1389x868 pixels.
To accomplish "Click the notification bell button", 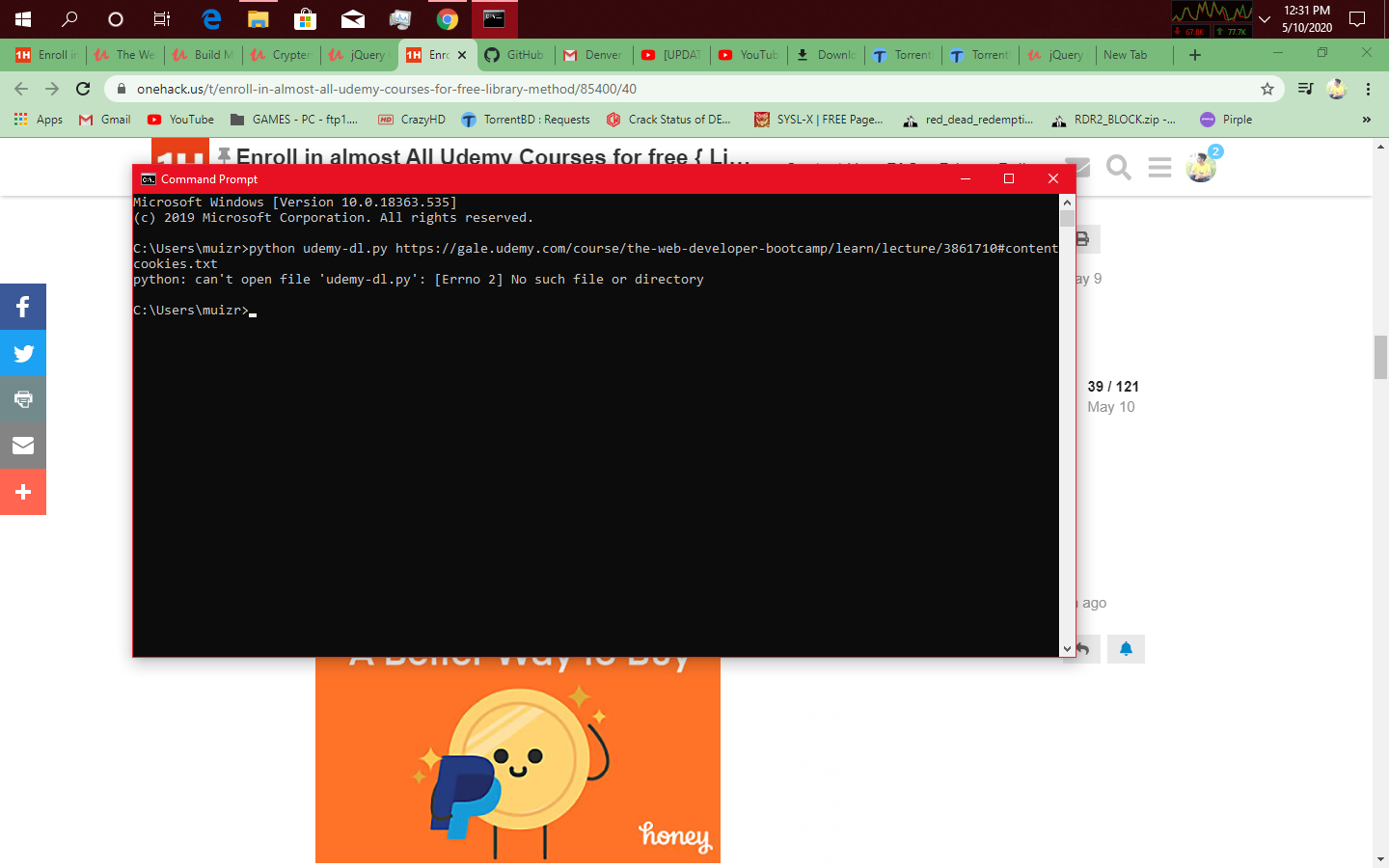I will (1126, 649).
